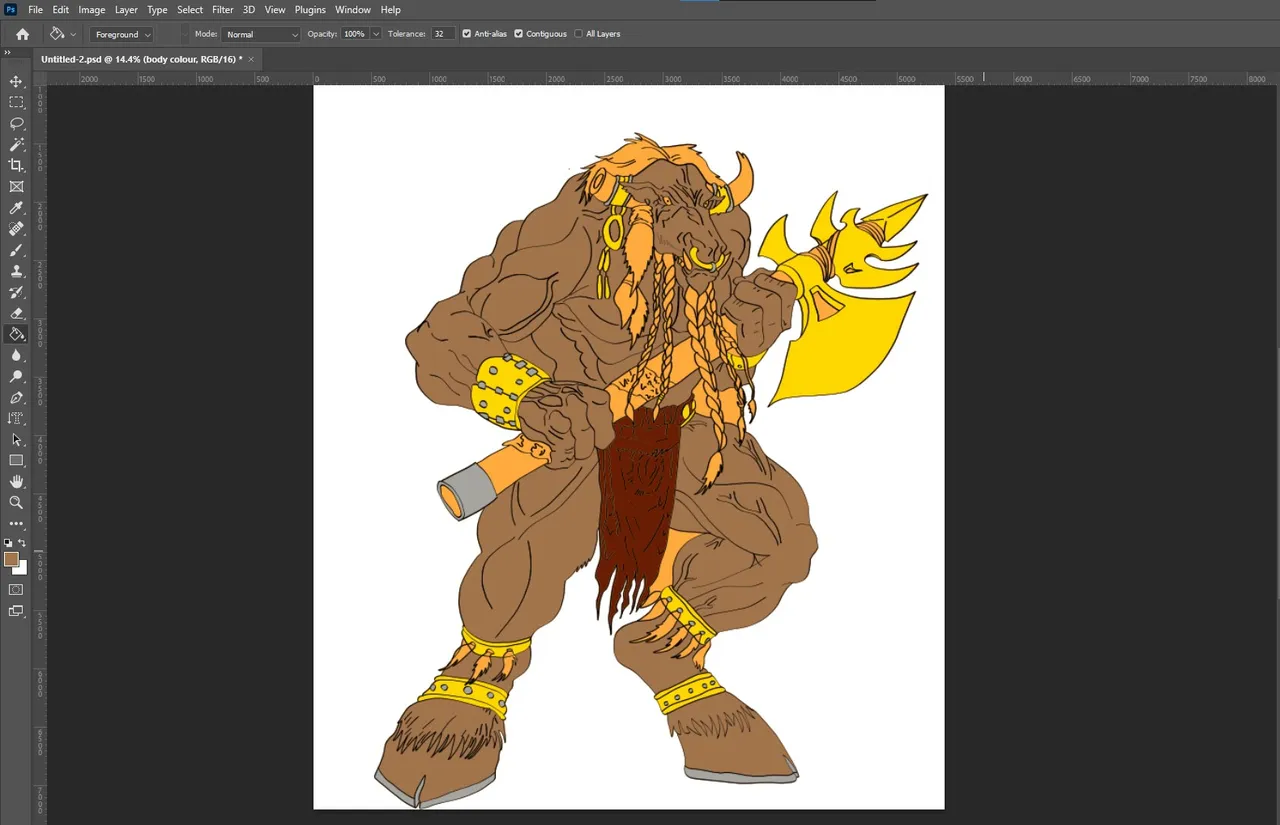Toggle the Anti-alias checkbox
The width and height of the screenshot is (1280, 825).
(466, 34)
